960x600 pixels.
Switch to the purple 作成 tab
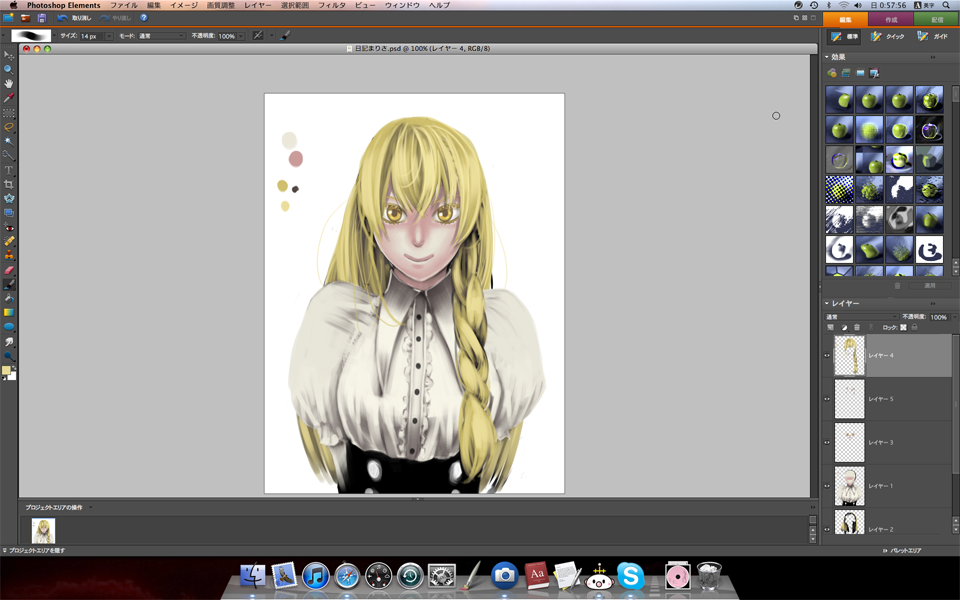891,20
